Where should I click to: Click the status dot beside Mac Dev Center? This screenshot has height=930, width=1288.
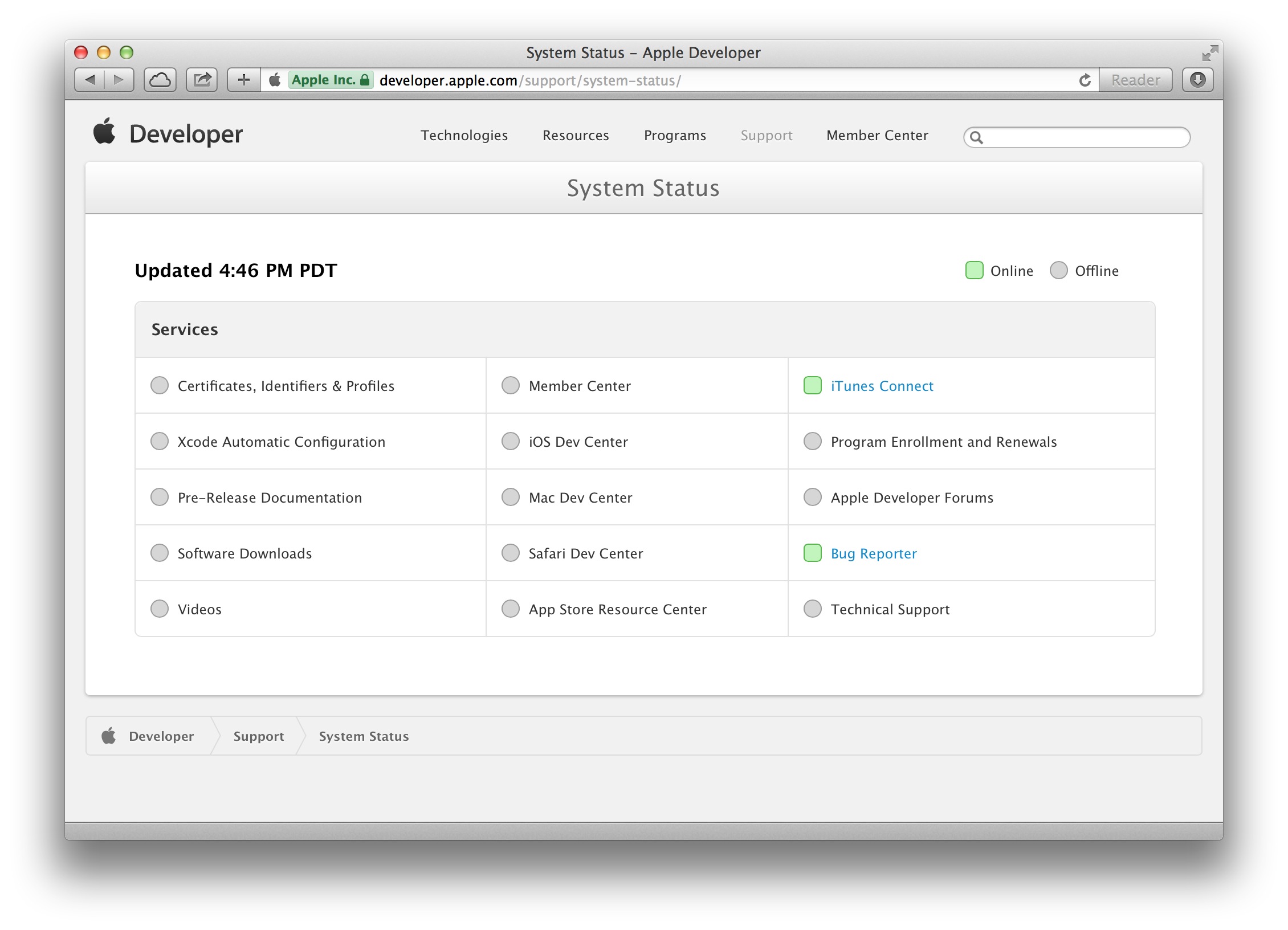(511, 497)
